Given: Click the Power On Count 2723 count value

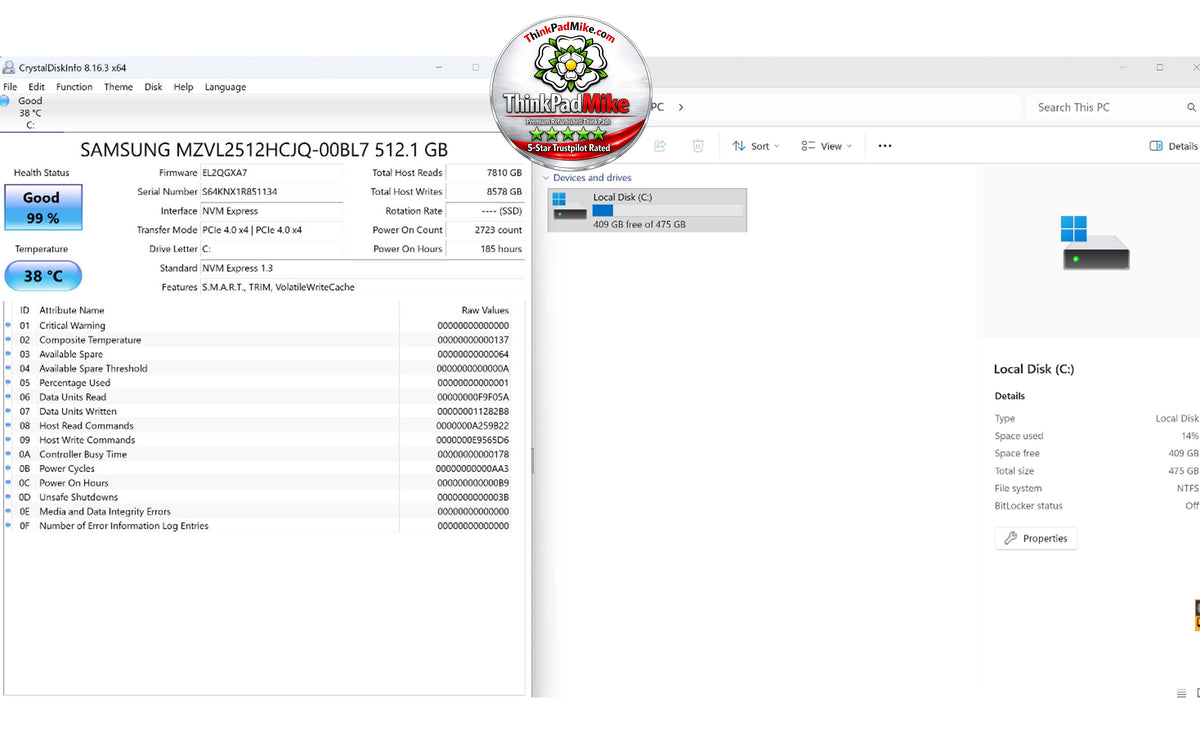Looking at the screenshot, I should pos(485,230).
